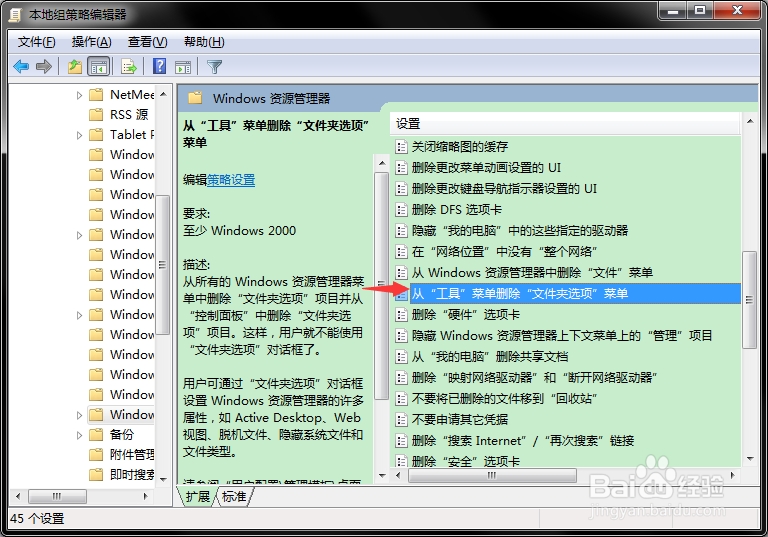Expand the Tablet tree node
Viewport: 768px width, 537px height.
tap(79, 135)
